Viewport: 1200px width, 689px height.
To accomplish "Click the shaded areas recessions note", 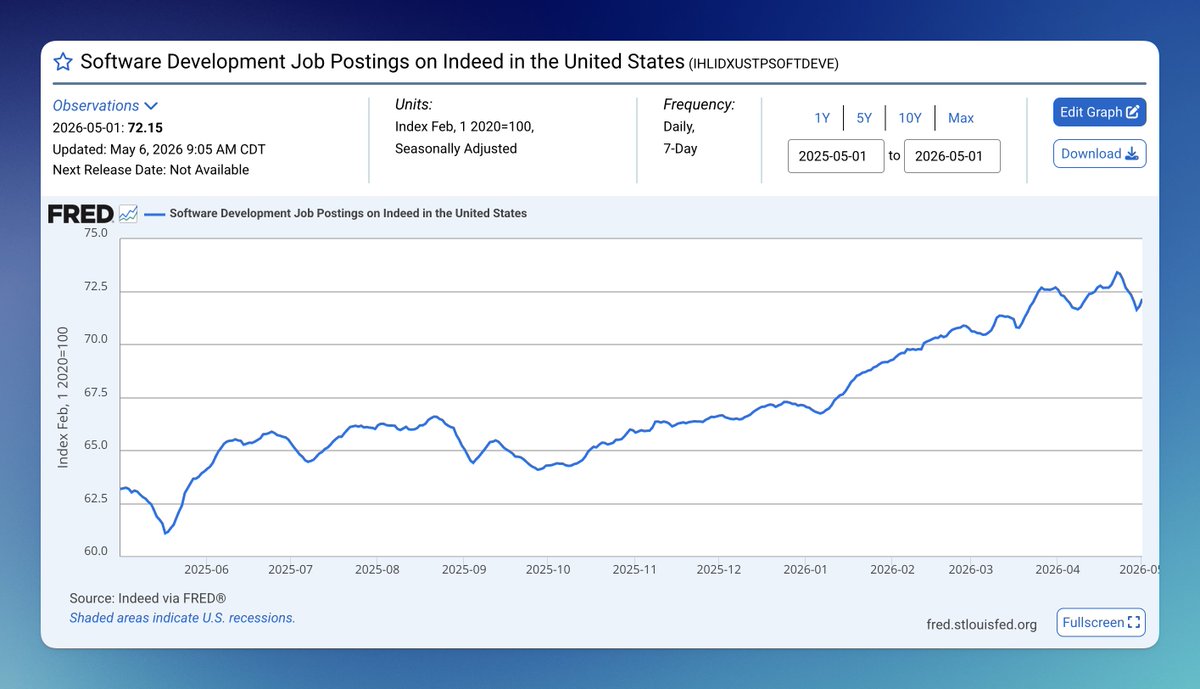I will (x=182, y=618).
